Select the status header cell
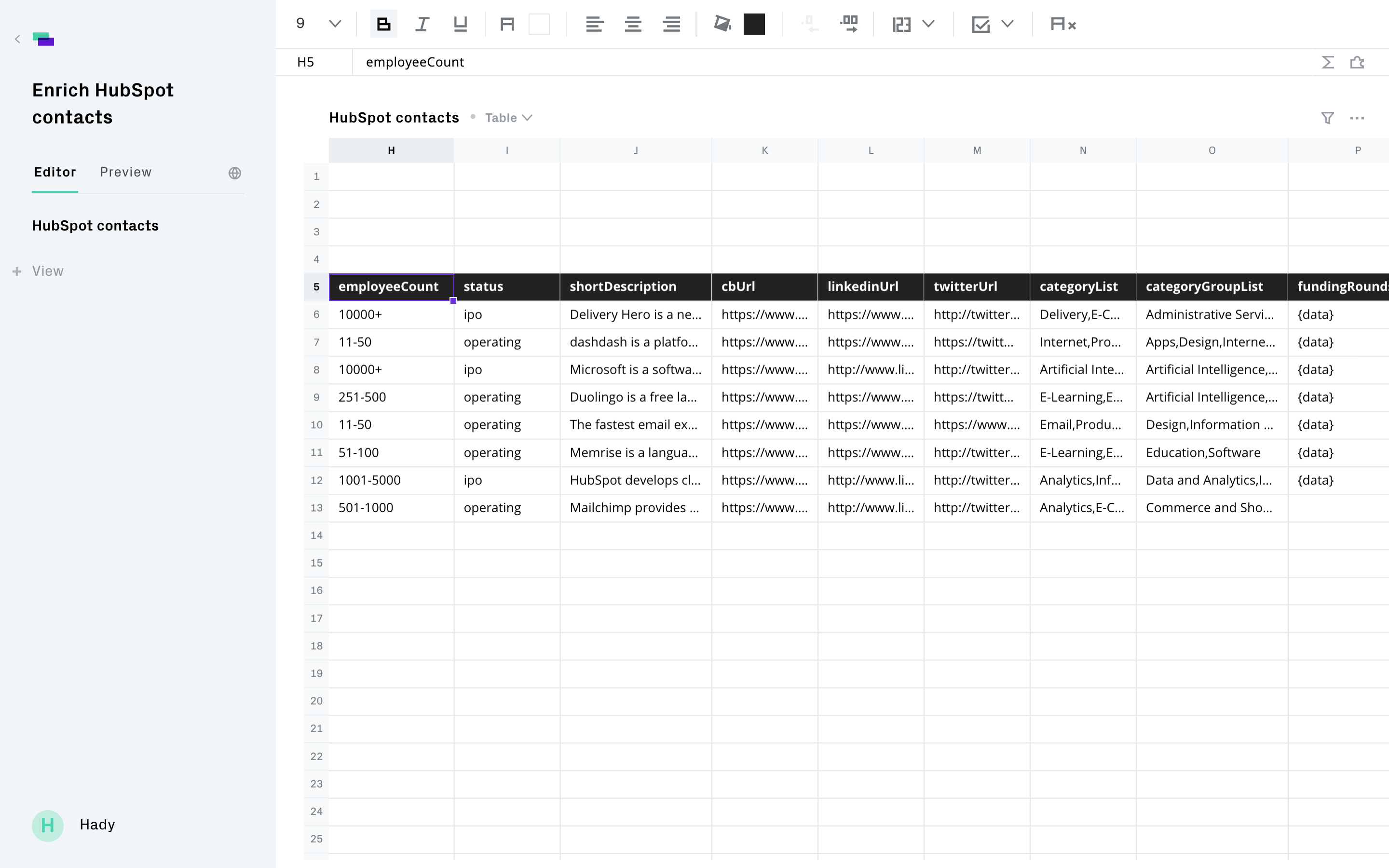1389x868 pixels. 507,287
